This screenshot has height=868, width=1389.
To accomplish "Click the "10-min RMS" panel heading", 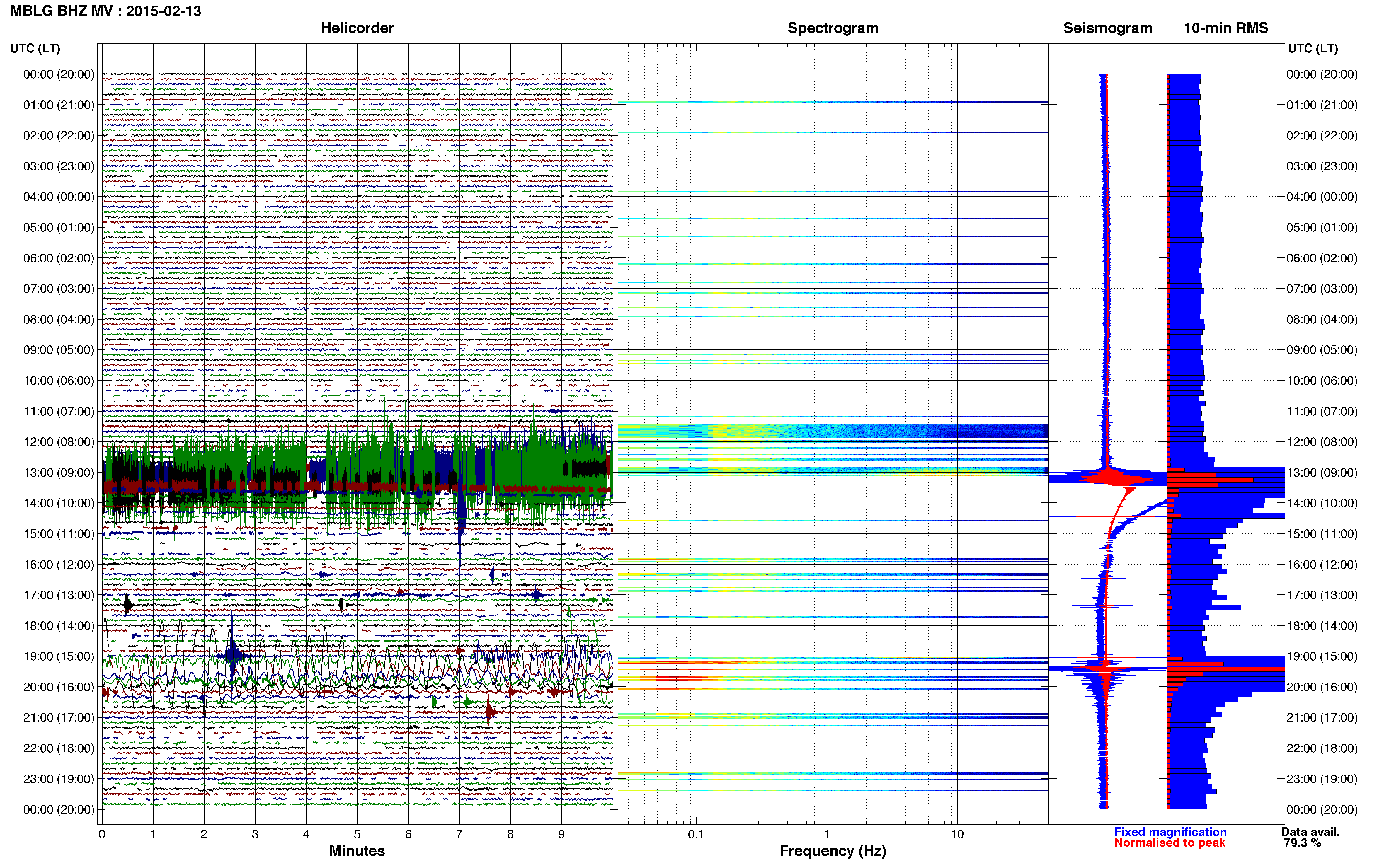I will [x=1226, y=28].
